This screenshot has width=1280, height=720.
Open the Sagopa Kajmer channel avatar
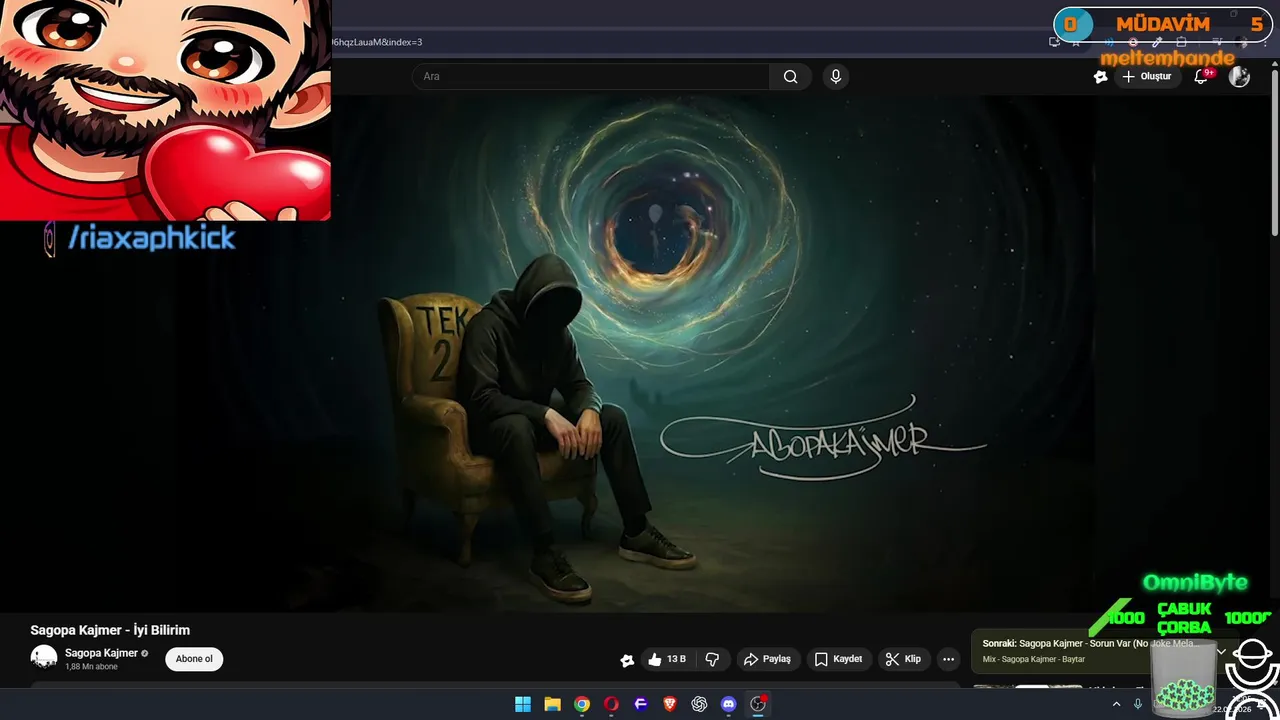click(x=44, y=658)
